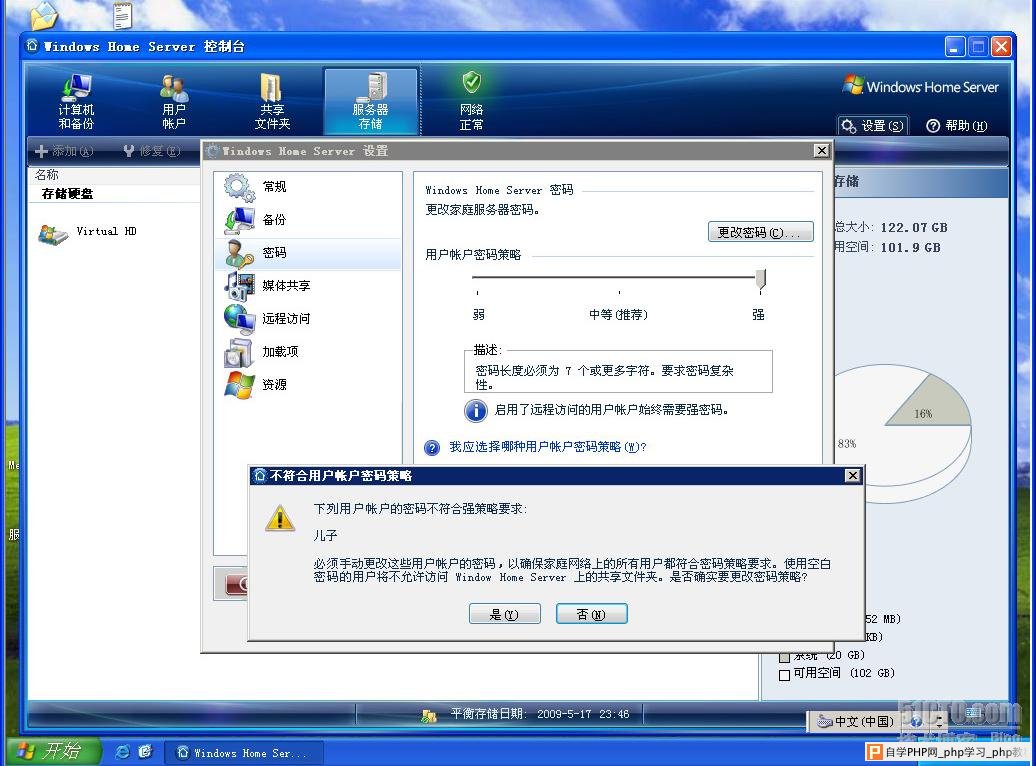Decline with 否(N) button
The width and height of the screenshot is (1036, 766).
[x=591, y=614]
